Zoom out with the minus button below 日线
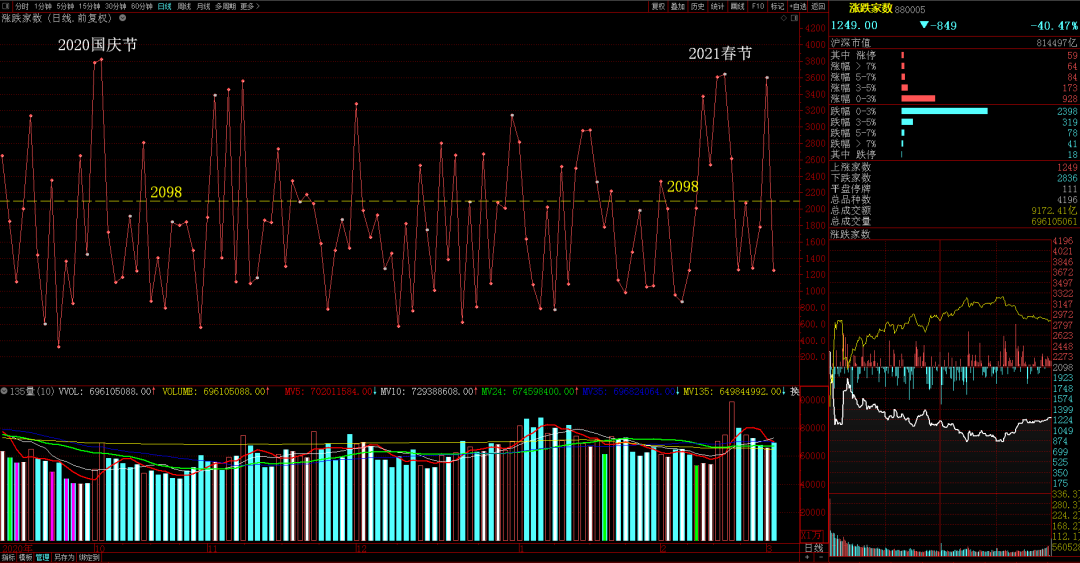 pyautogui.click(x=820, y=557)
